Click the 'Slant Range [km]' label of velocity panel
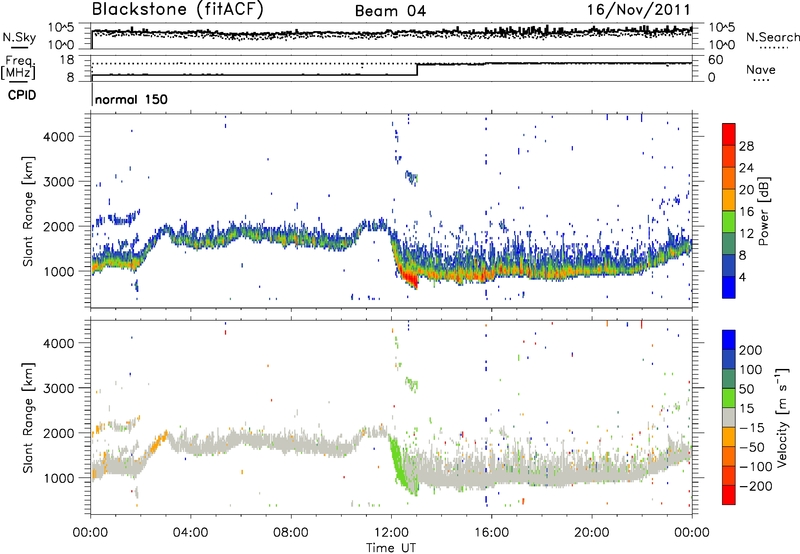800x554 pixels. coord(28,418)
